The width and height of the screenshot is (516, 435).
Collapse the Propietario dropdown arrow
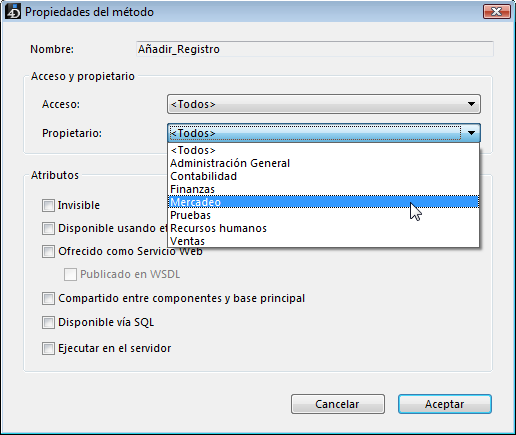(471, 133)
